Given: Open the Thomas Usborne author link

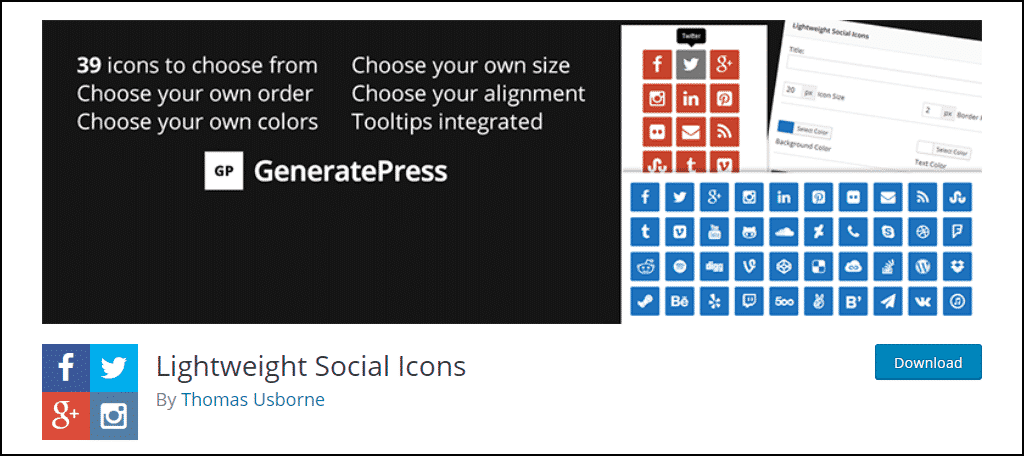Looking at the screenshot, I should coord(253,399).
